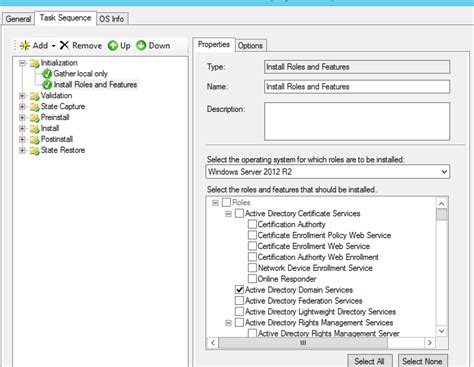The height and width of the screenshot is (367, 474).
Task: Expand the Validation tree node
Action: [x=22, y=96]
